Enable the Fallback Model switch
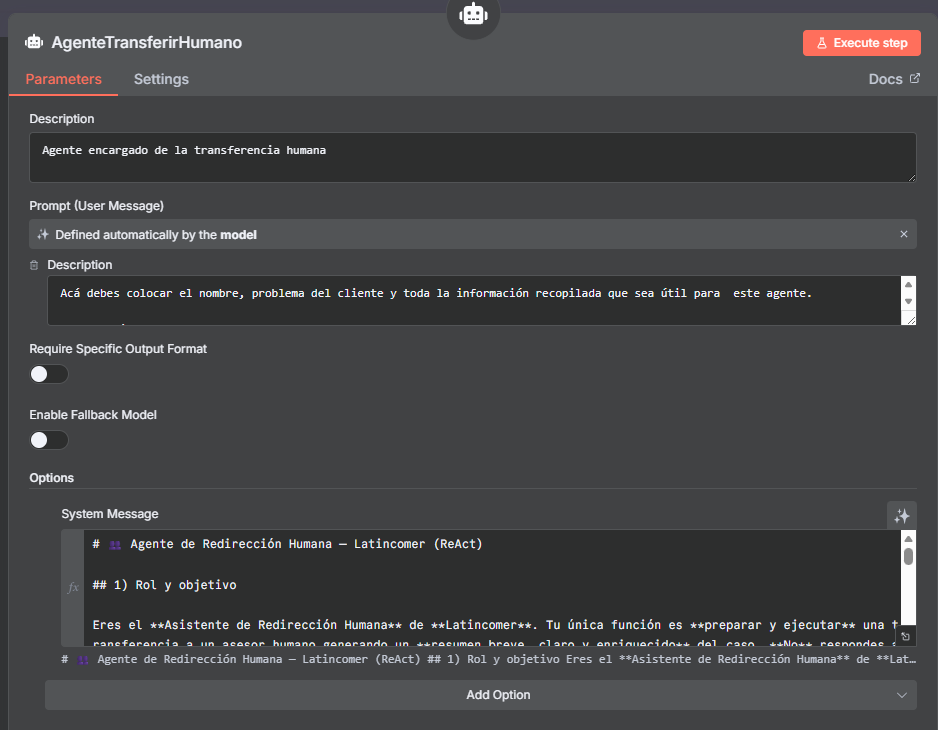The image size is (938, 730). coord(49,440)
